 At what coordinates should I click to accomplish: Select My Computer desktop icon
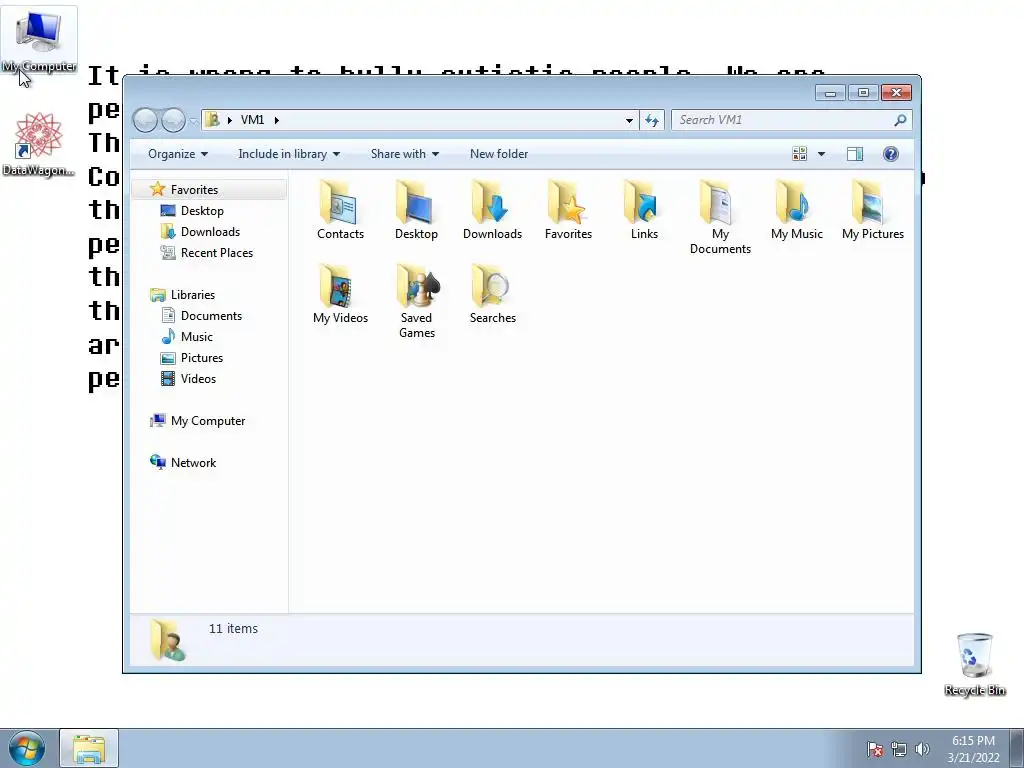[x=39, y=41]
